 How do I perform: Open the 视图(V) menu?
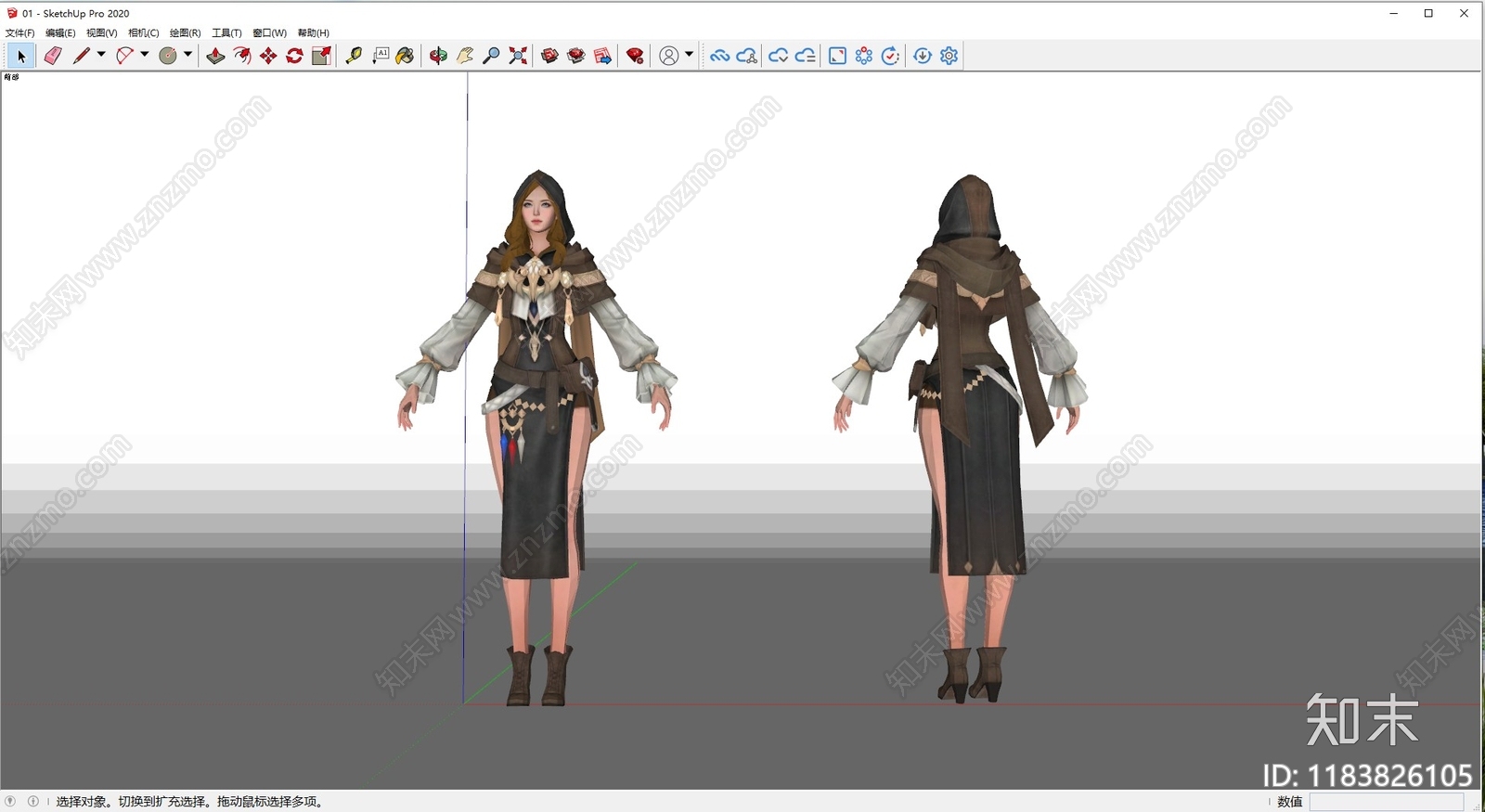102,32
